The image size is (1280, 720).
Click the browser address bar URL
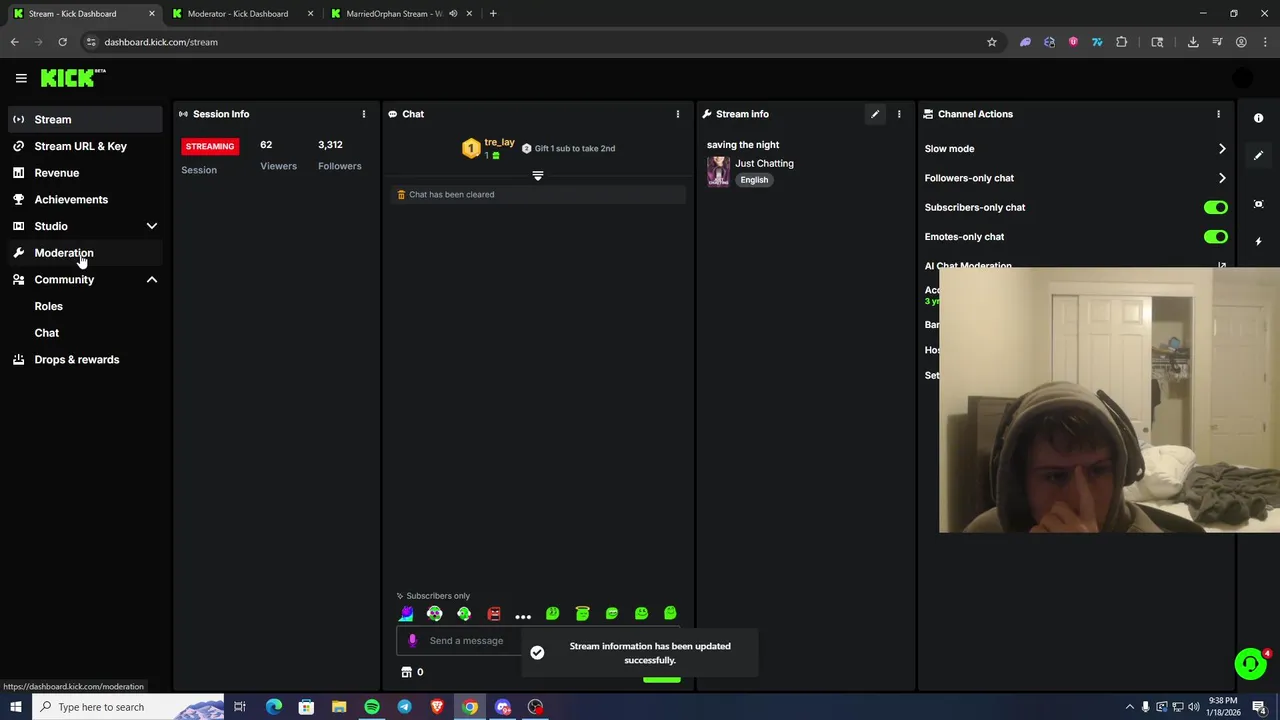(x=161, y=42)
